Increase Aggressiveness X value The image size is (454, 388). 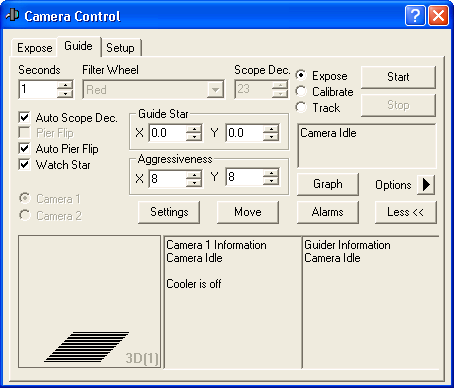pos(194,174)
